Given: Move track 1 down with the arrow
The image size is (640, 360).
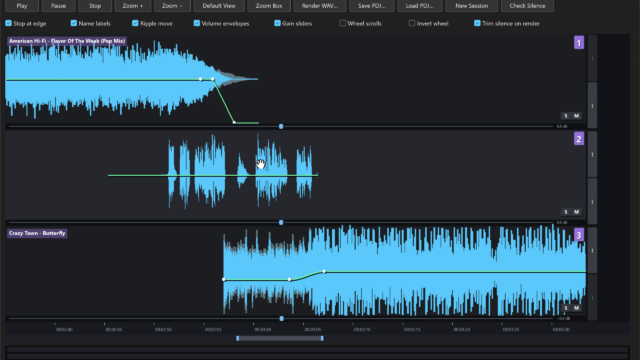Looking at the screenshot, I should 592,105.
